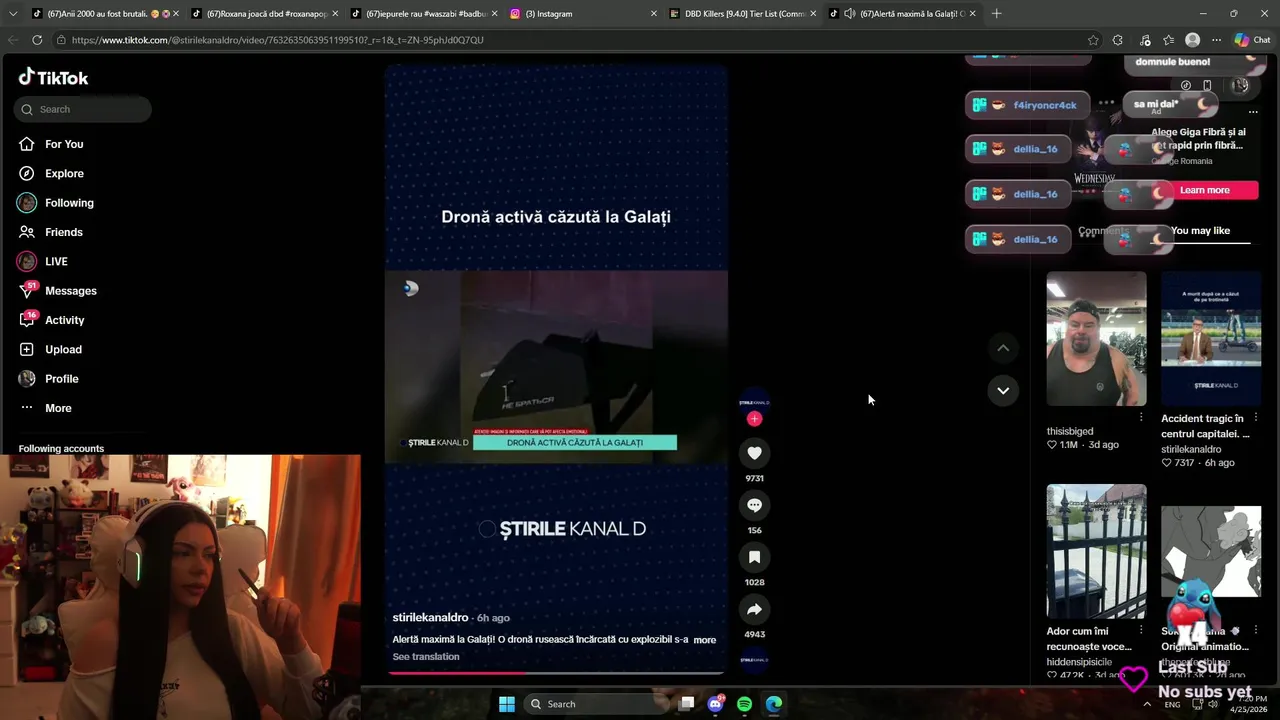Open Discord from the taskbar
The width and height of the screenshot is (1280, 720).
(x=715, y=704)
